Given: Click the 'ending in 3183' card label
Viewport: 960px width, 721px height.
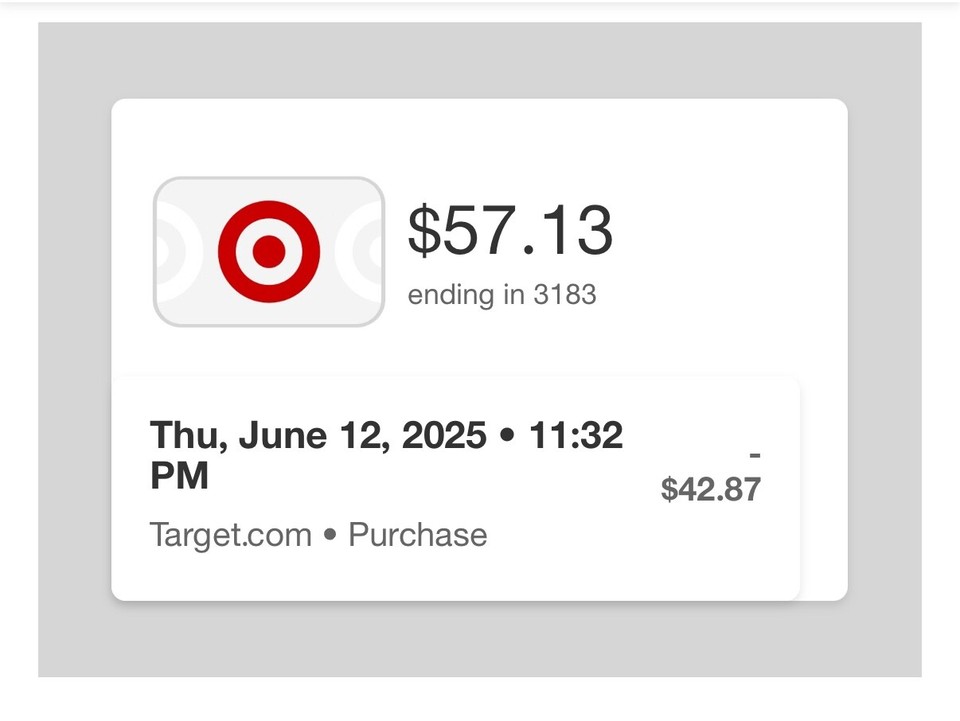Looking at the screenshot, I should (x=503, y=295).
